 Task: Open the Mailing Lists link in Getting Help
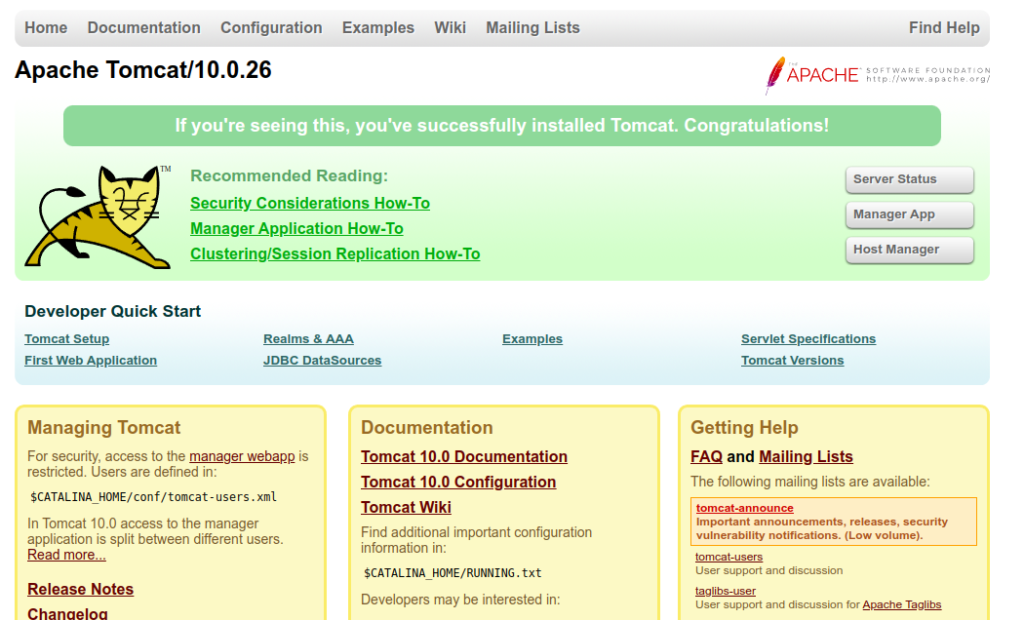click(x=806, y=457)
